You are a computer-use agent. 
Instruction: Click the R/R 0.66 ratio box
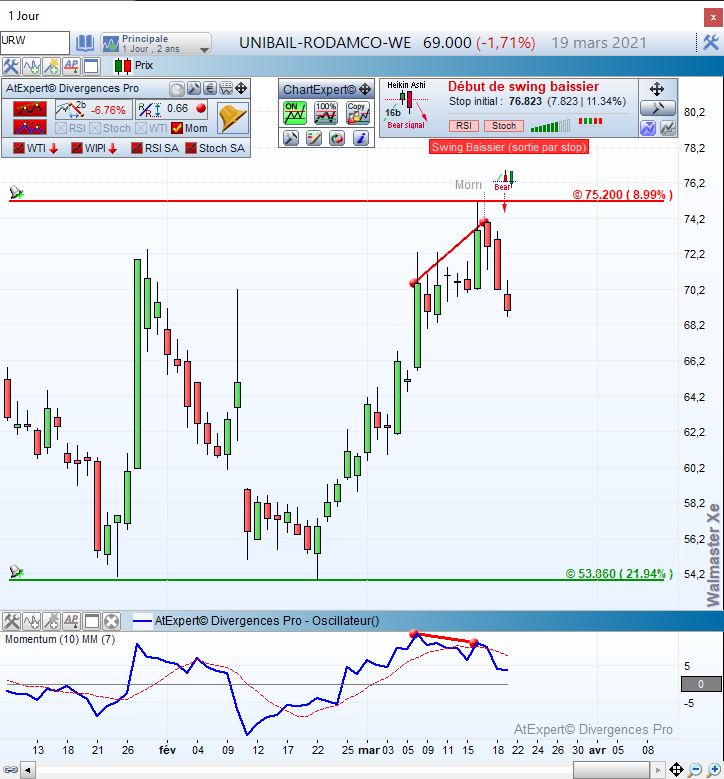pos(171,109)
